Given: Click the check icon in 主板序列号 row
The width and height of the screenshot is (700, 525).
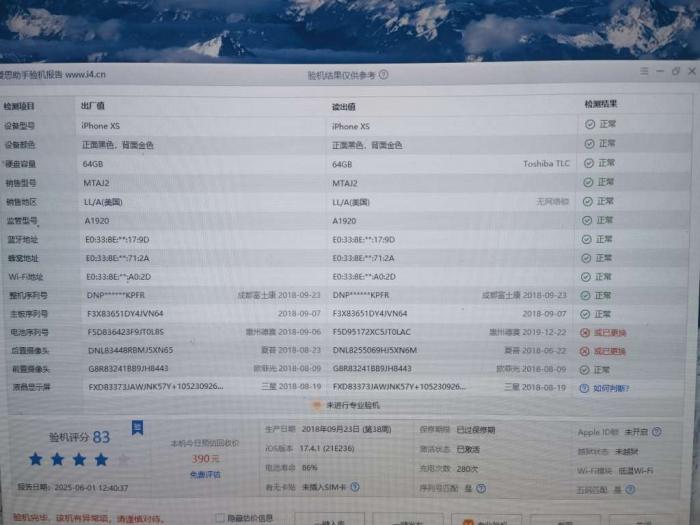Looking at the screenshot, I should pos(585,314).
